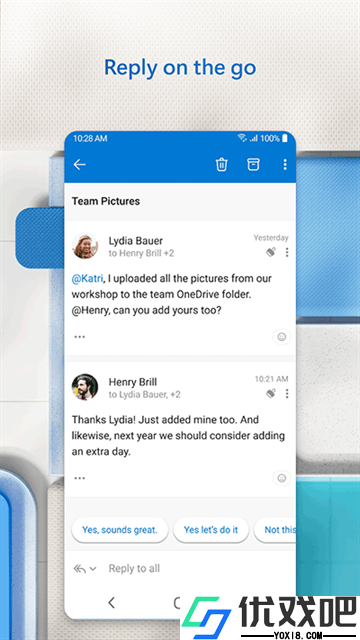This screenshot has width=360, height=640.
Task: Choose the "Yes let's do it" suggested reply
Action: (211, 530)
